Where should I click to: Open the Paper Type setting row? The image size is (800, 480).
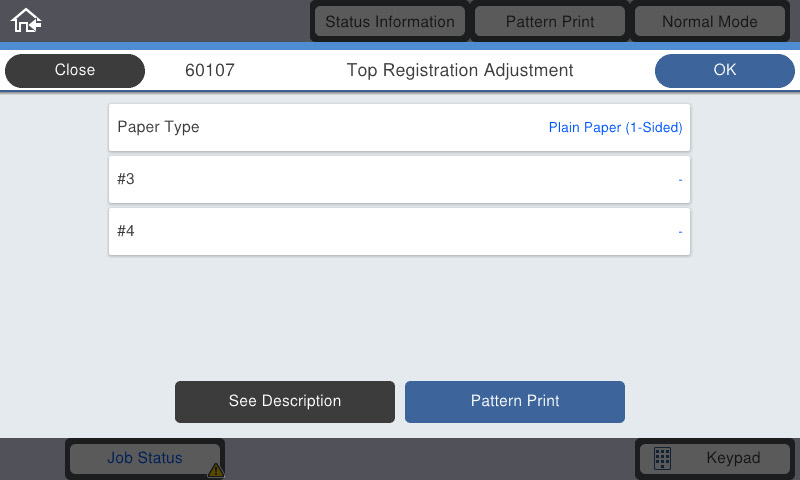point(399,128)
